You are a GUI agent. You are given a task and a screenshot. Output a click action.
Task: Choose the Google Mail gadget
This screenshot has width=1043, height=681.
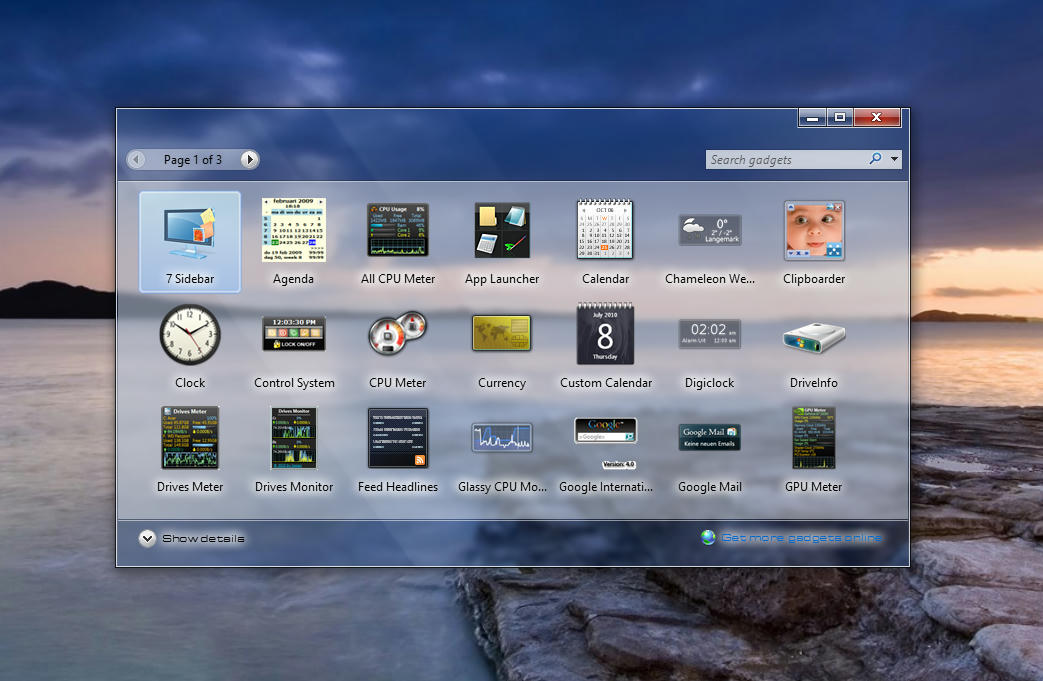coord(710,438)
